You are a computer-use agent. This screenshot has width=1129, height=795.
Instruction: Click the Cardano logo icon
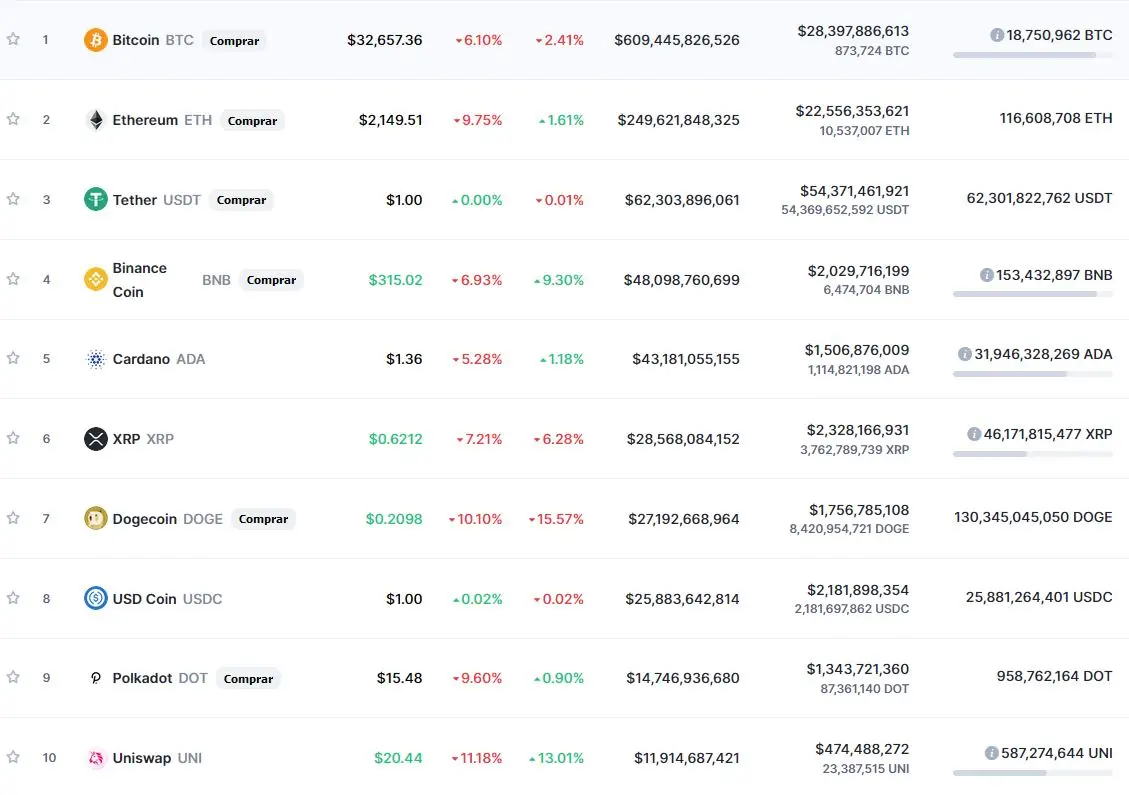(x=96, y=359)
